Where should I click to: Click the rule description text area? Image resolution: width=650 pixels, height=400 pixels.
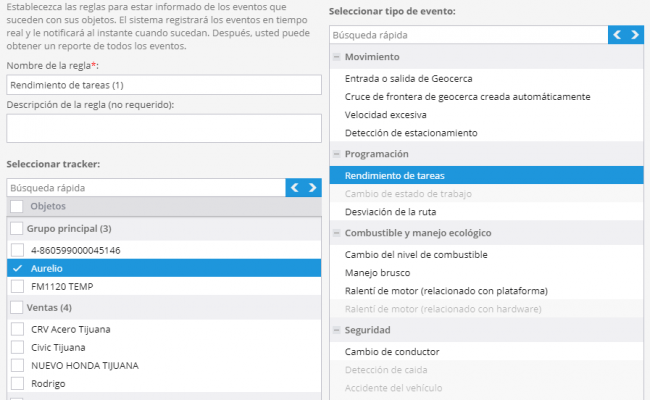click(x=164, y=128)
